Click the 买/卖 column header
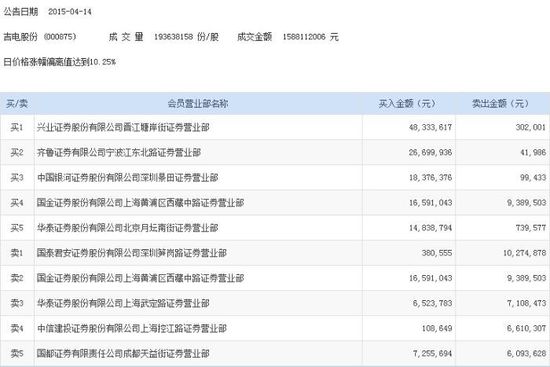The height and width of the screenshot is (367, 550). (17, 104)
